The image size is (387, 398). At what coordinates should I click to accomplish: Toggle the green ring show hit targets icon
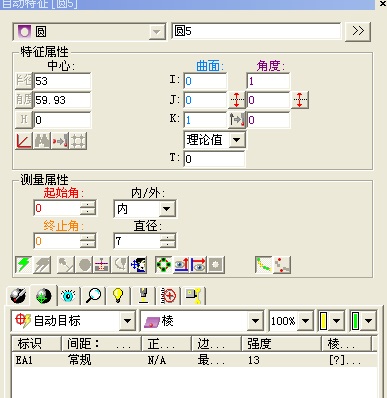(x=163, y=265)
